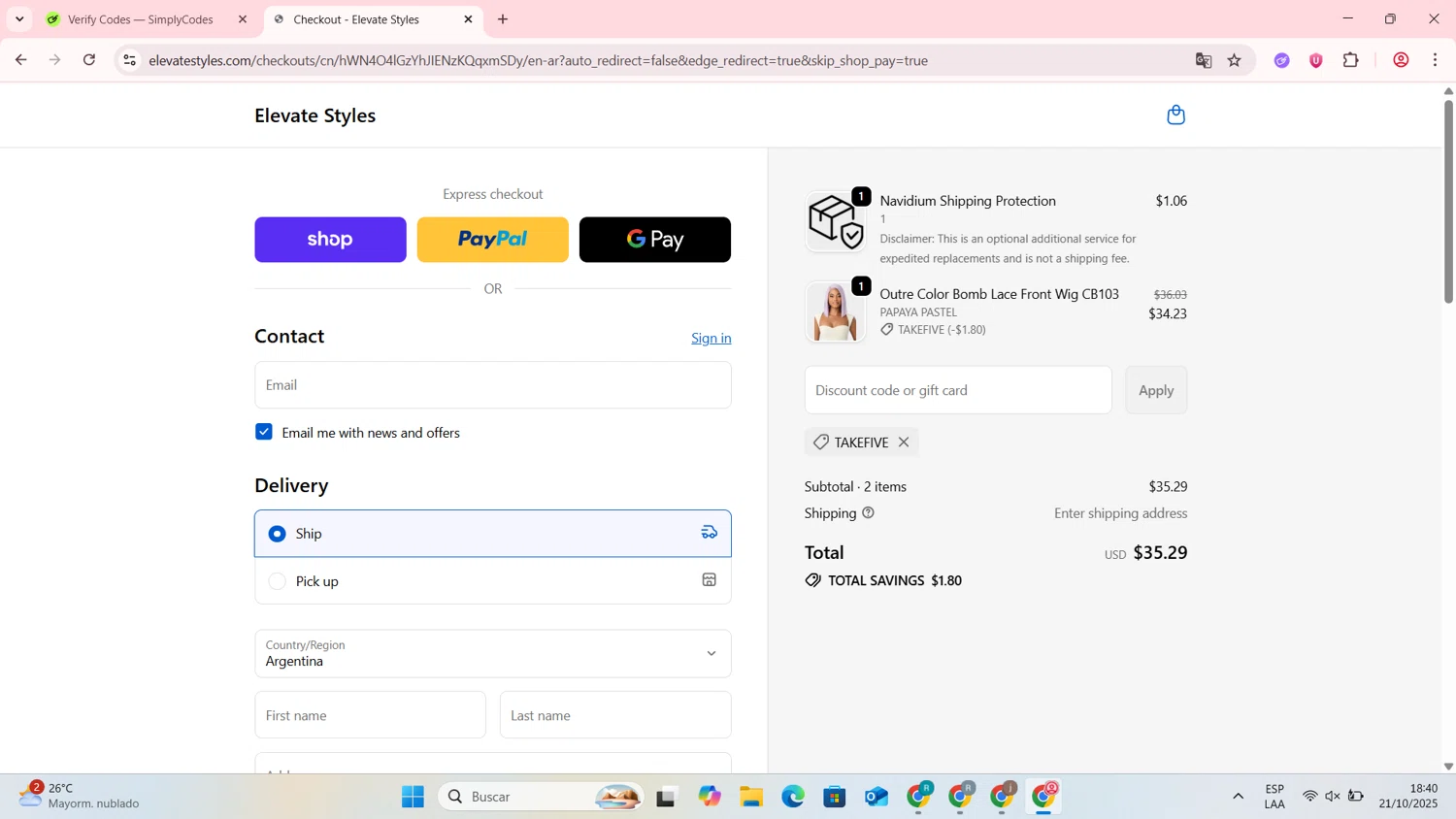
Task: Focus the Email input field
Action: (x=493, y=385)
